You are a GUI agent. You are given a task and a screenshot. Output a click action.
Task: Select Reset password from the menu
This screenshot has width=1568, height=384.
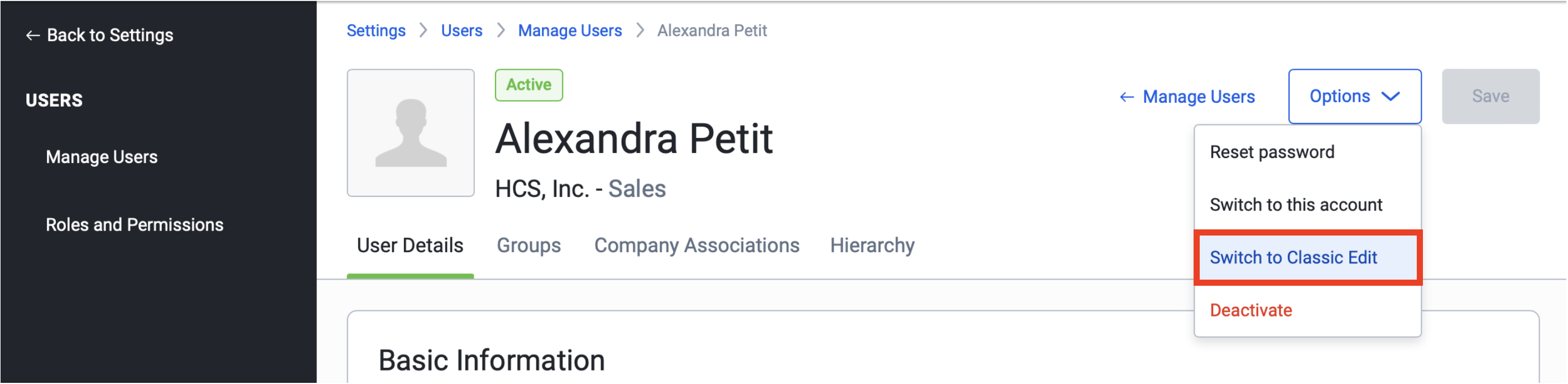pos(1272,152)
